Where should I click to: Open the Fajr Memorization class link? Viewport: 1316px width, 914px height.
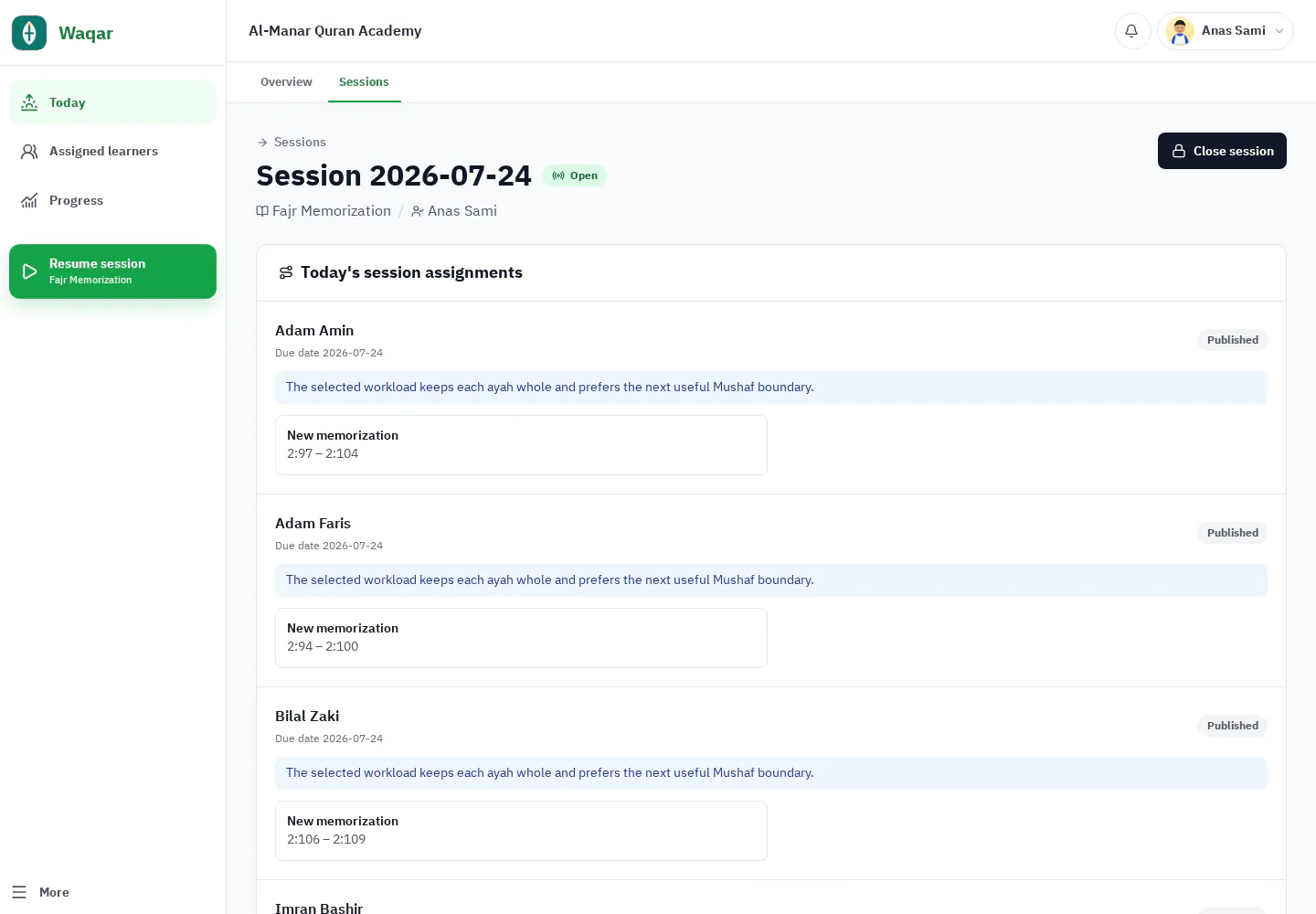tap(324, 211)
